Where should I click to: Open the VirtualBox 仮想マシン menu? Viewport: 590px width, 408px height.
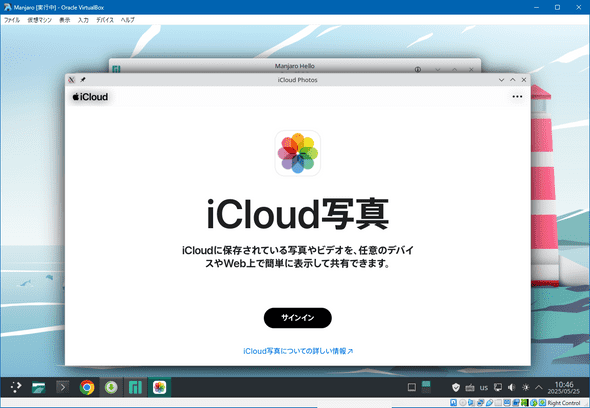[x=40, y=20]
